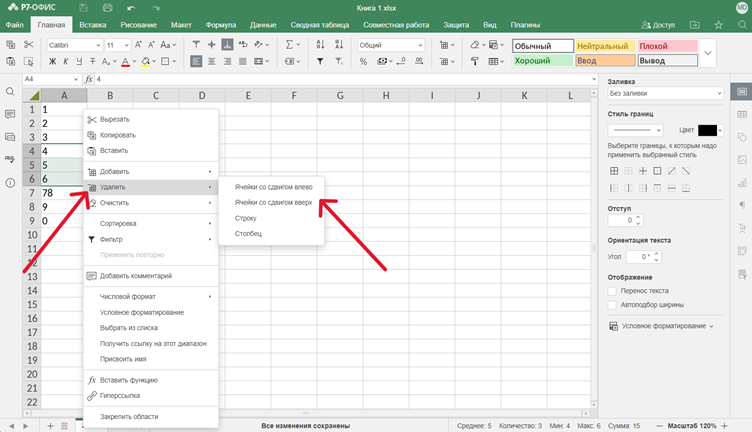
Task: Open the search icon in left sidebar
Action: pyautogui.click(x=10, y=91)
